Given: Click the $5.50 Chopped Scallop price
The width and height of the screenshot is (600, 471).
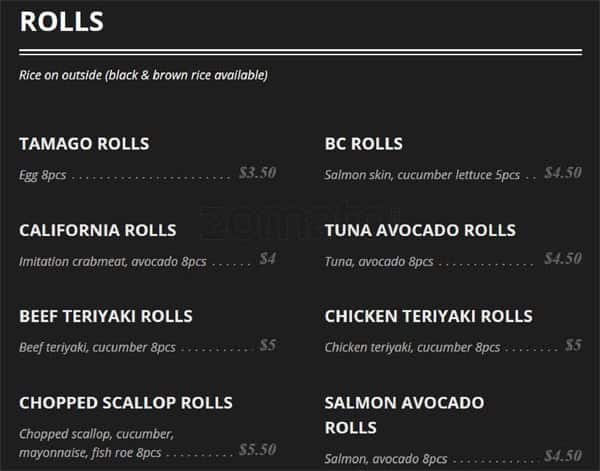Looking at the screenshot, I should point(257,449).
